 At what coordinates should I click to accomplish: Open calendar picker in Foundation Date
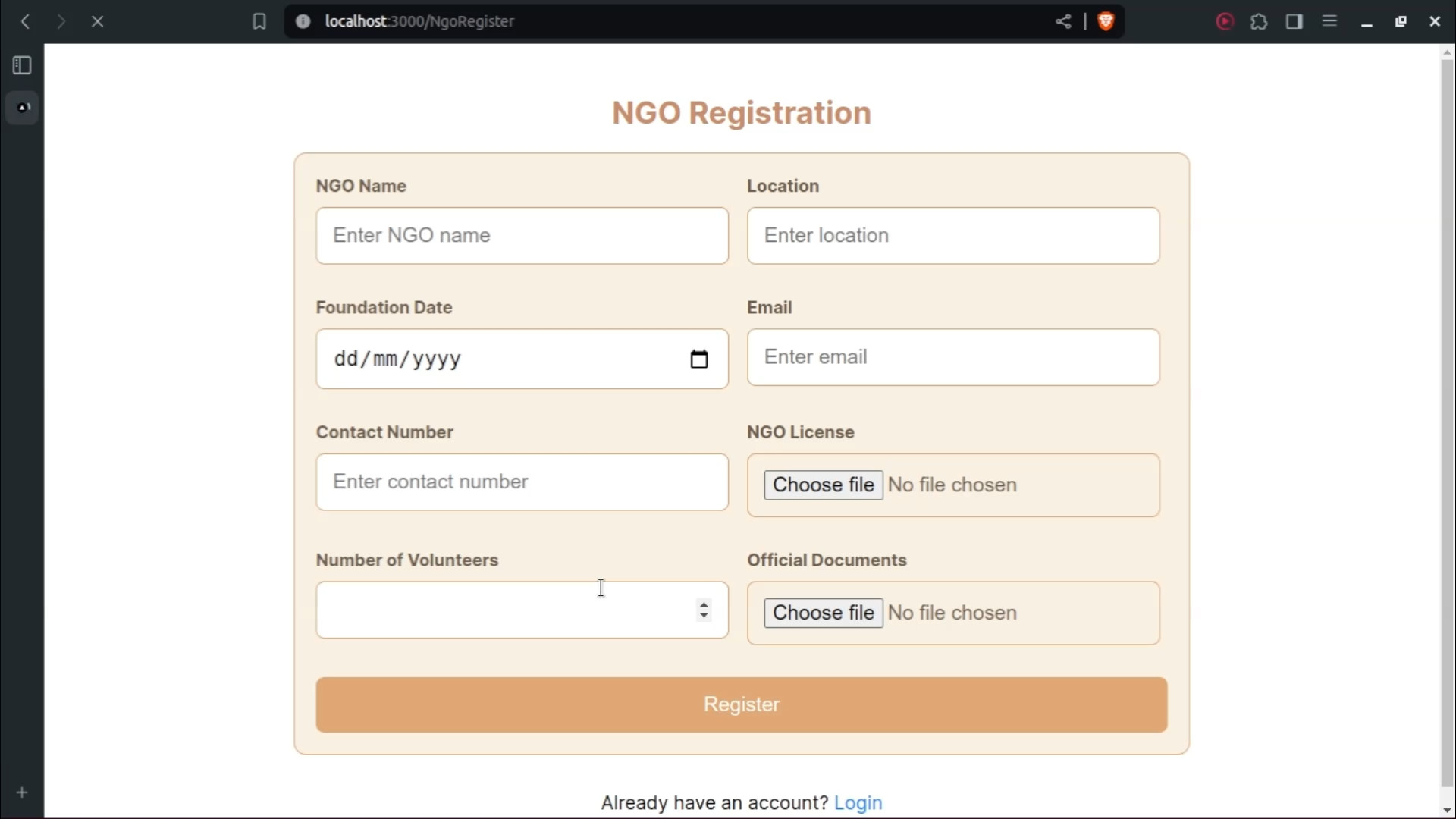(698, 359)
